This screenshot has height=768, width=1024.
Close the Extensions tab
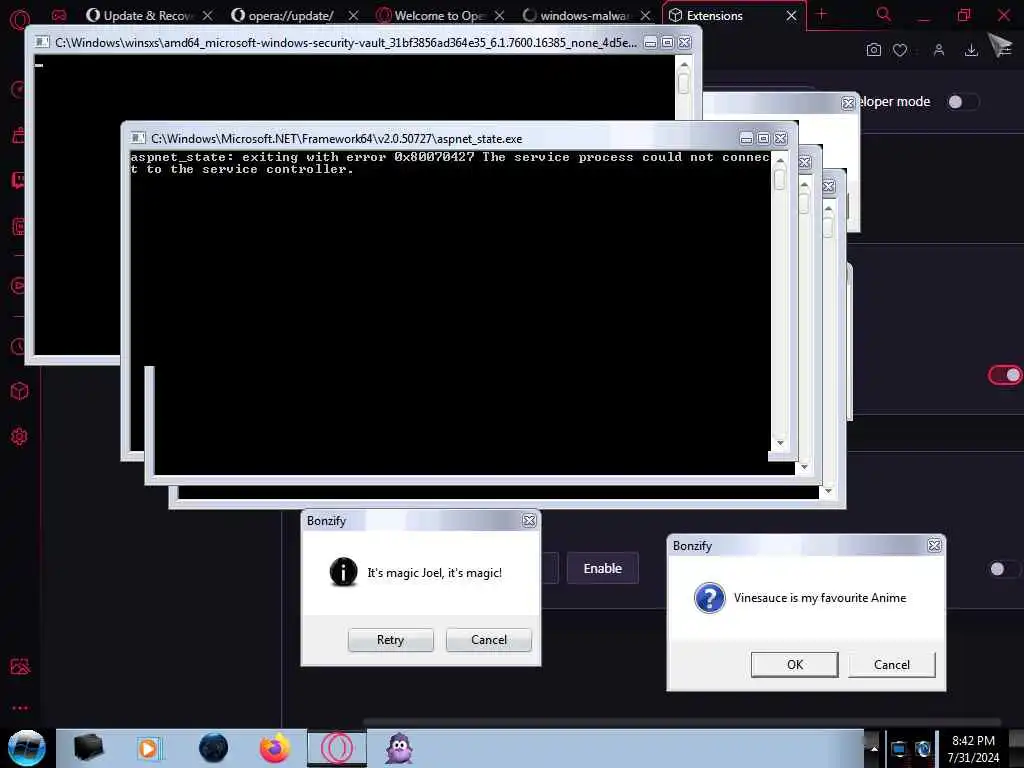tap(792, 15)
